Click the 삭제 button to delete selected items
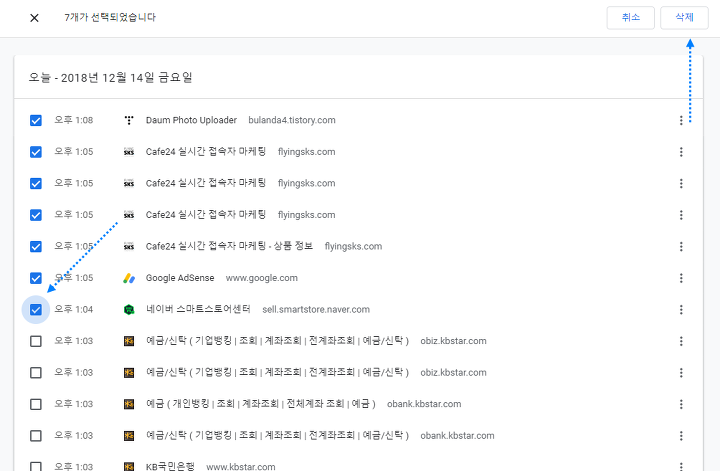This screenshot has width=720, height=471. pyautogui.click(x=684, y=17)
